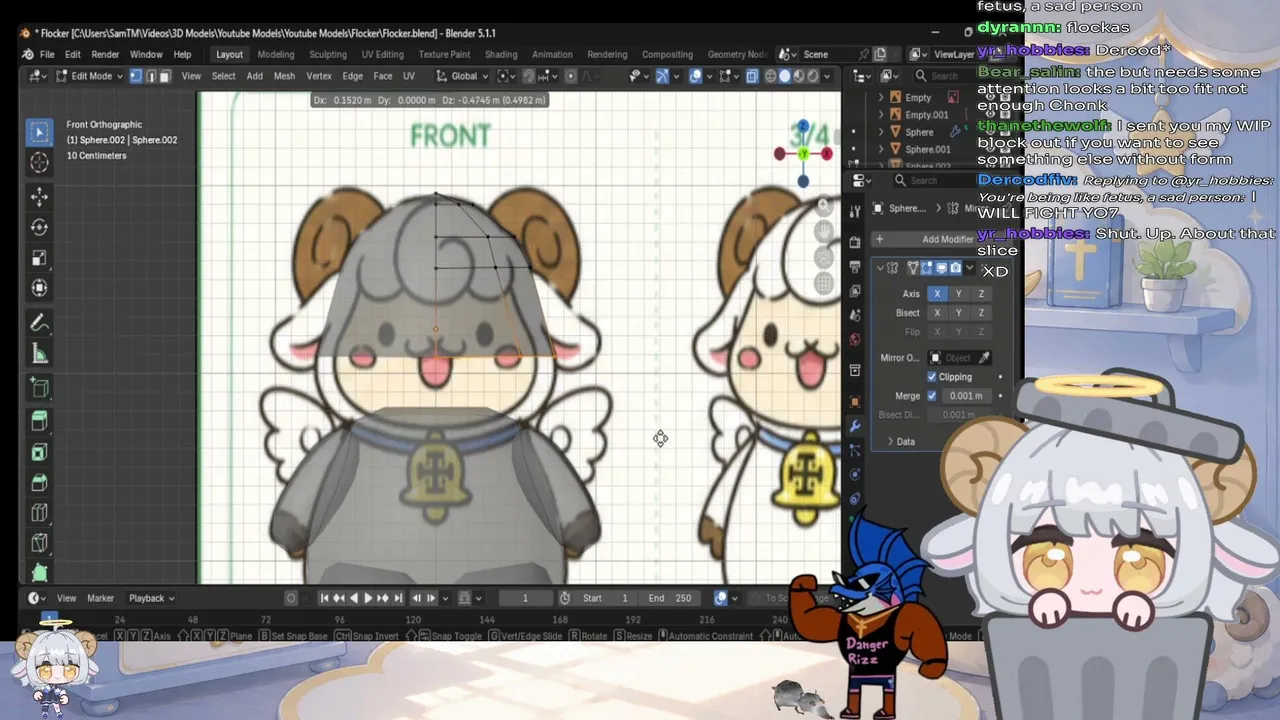The width and height of the screenshot is (1280, 720).
Task: Open the Mirror modifier extras dropdown
Action: [969, 268]
